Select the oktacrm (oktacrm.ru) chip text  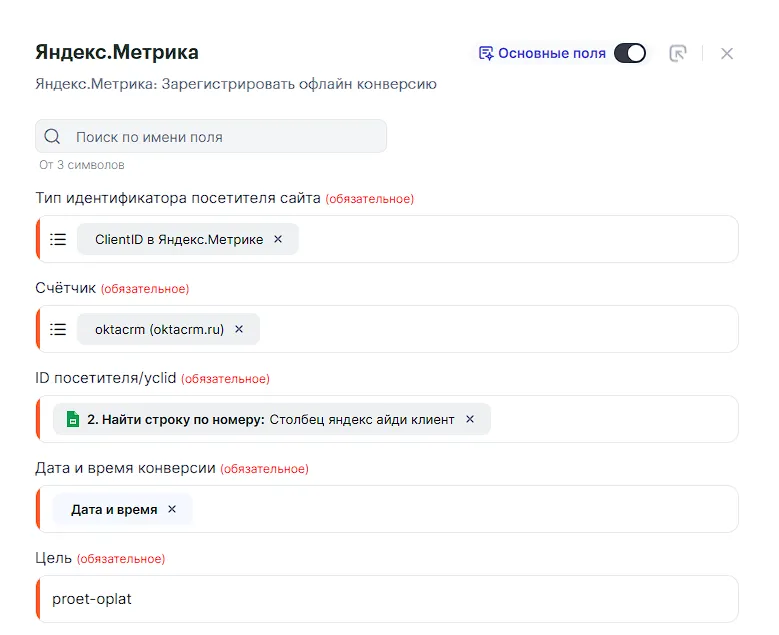(x=159, y=329)
